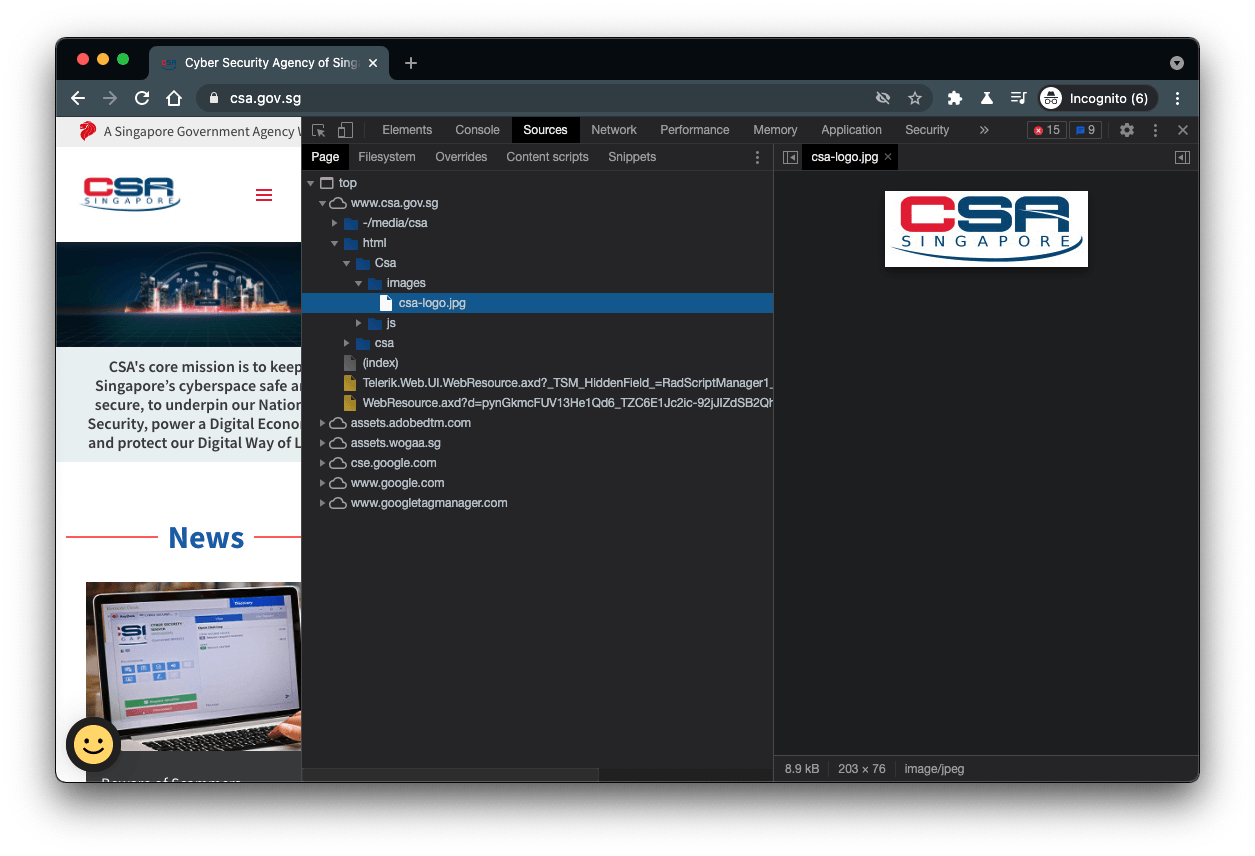Expand the www.googletagmanager.com domain

(x=323, y=503)
